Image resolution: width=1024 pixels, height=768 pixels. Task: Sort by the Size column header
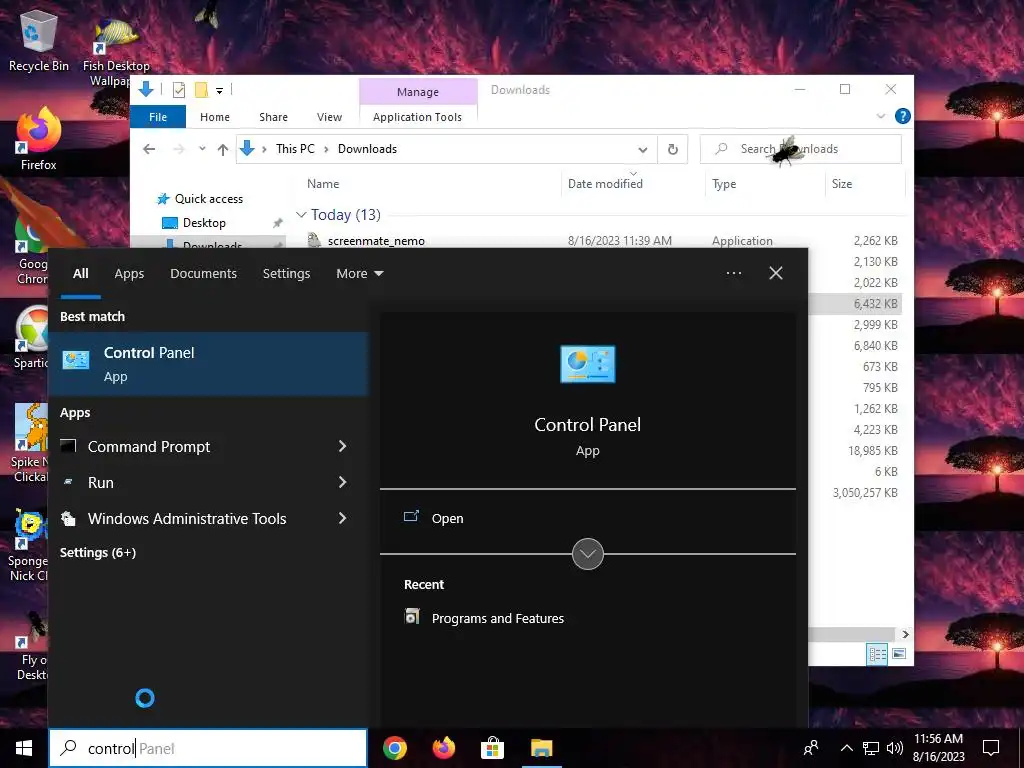842,184
